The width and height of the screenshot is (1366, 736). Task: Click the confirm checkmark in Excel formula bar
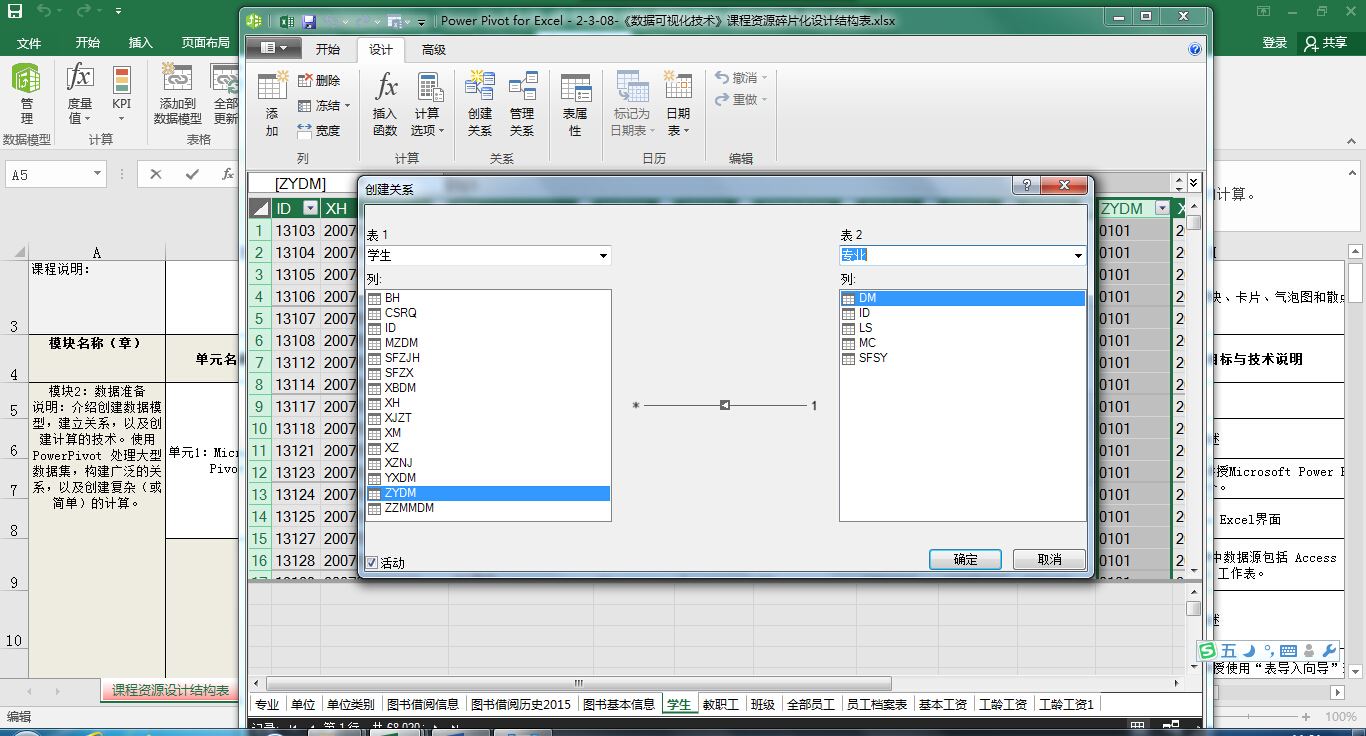192,174
